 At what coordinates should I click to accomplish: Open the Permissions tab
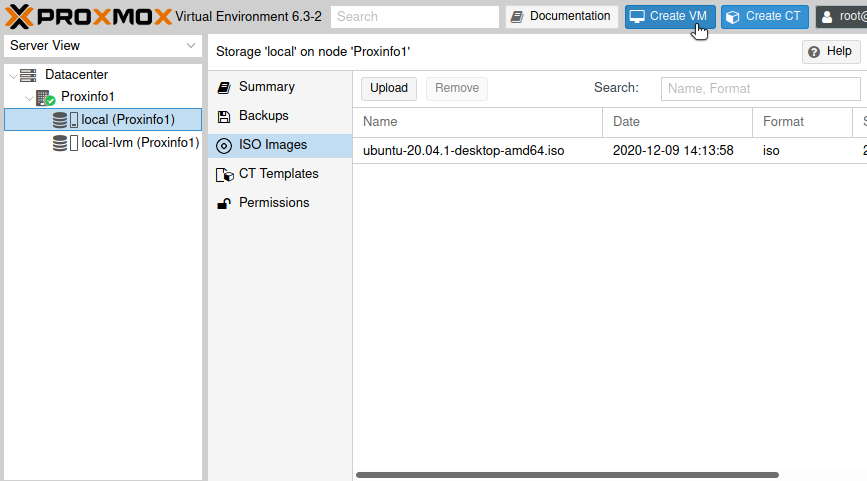[280, 203]
